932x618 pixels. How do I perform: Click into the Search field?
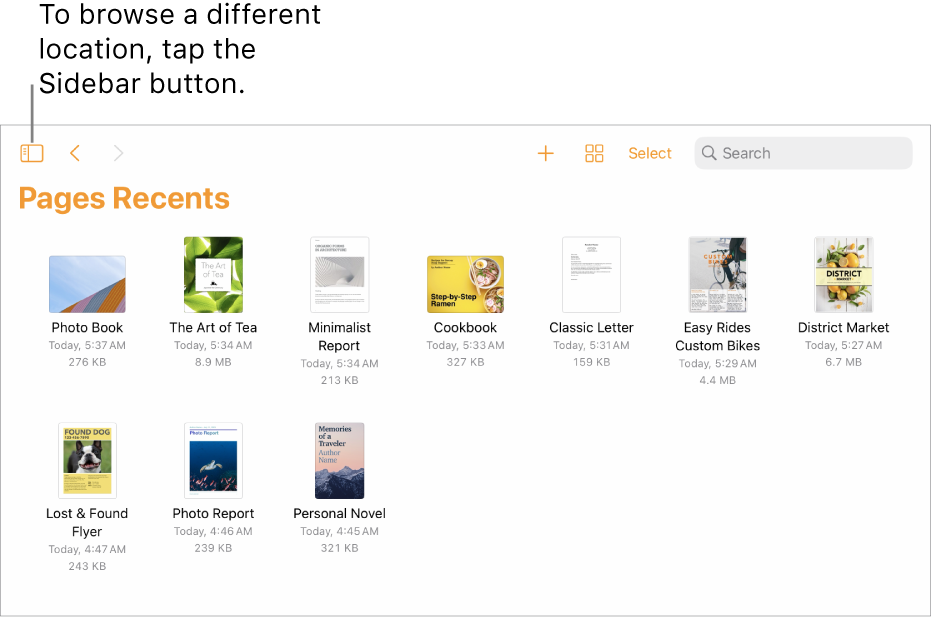pyautogui.click(x=810, y=153)
